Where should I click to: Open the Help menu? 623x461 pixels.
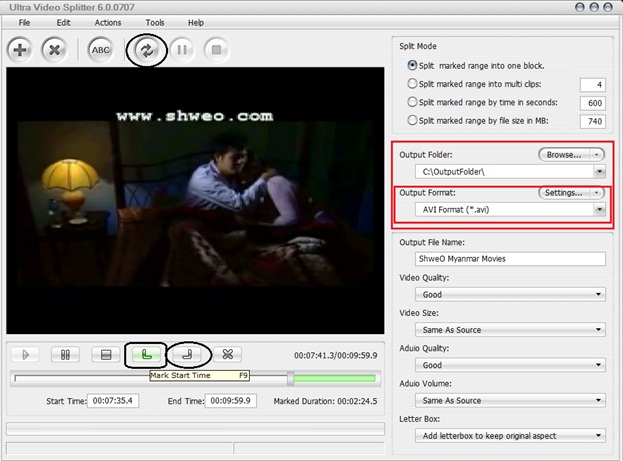click(x=196, y=23)
